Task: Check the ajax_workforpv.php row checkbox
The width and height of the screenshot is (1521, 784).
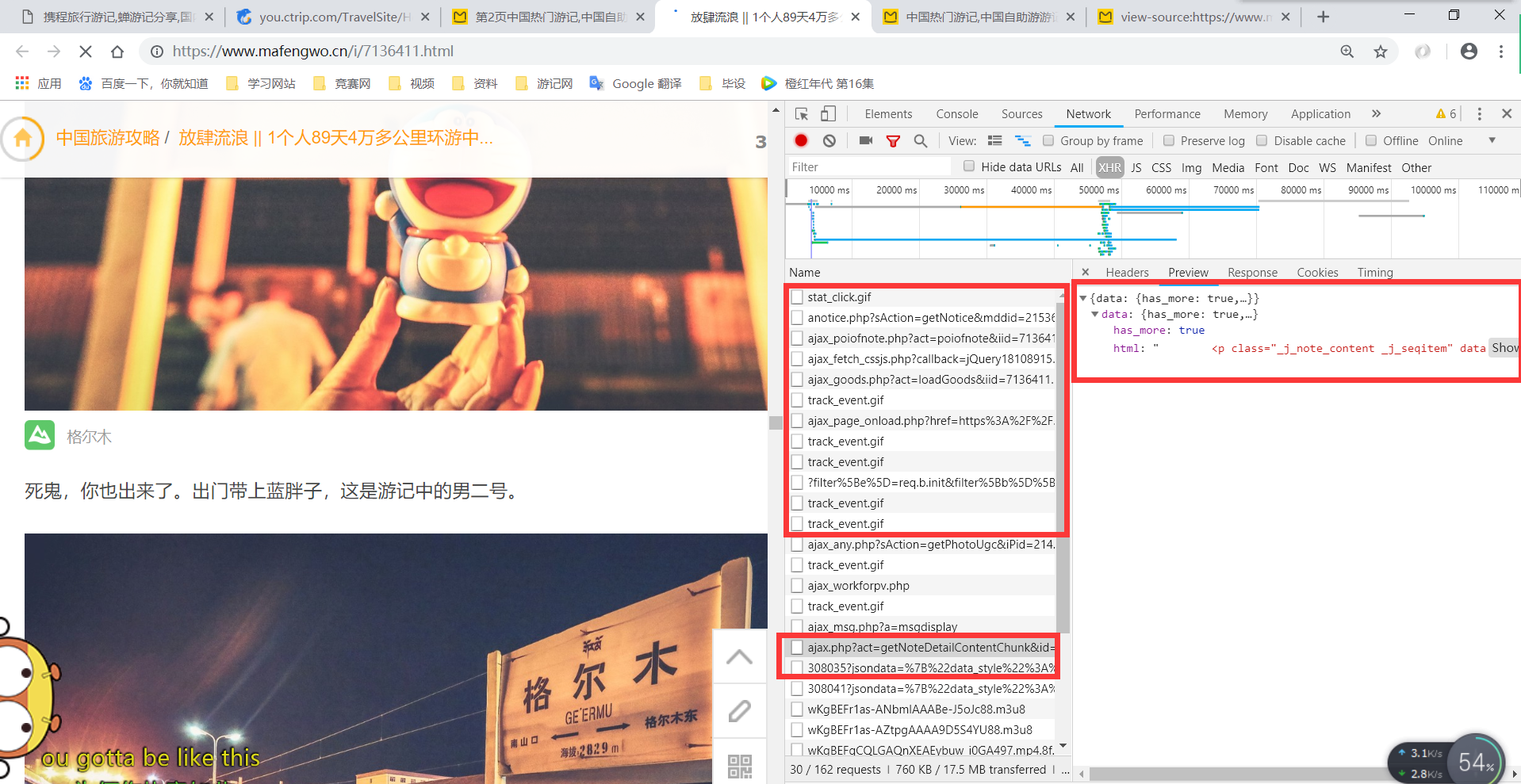Action: pyautogui.click(x=797, y=586)
